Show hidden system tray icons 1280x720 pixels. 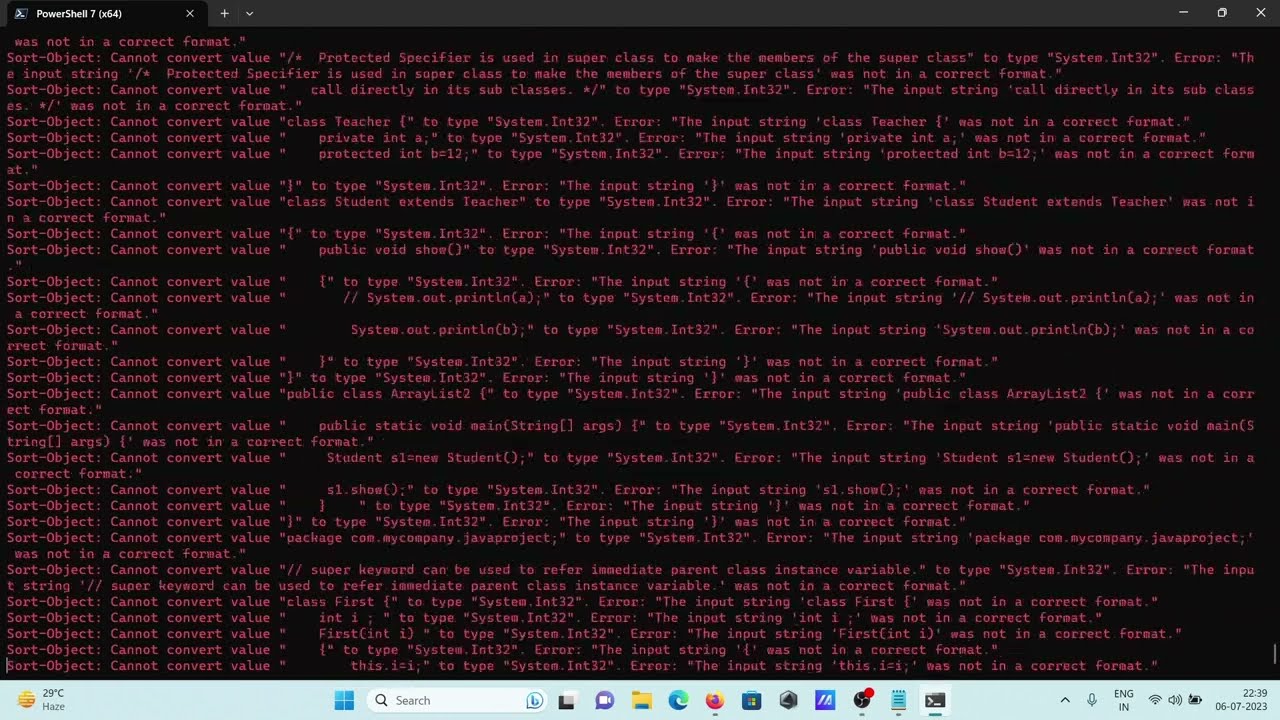[1064, 700]
